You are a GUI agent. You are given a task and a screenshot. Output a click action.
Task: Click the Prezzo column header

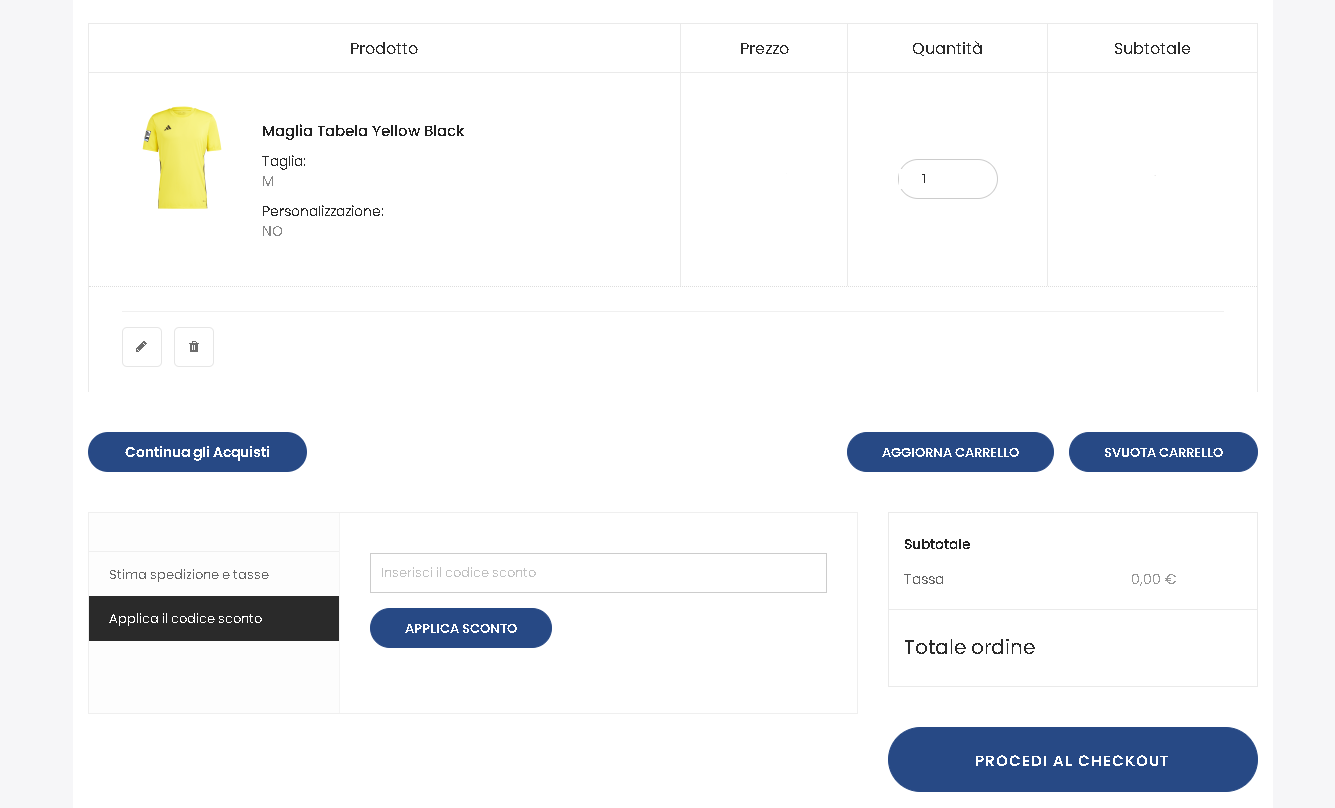(x=764, y=48)
